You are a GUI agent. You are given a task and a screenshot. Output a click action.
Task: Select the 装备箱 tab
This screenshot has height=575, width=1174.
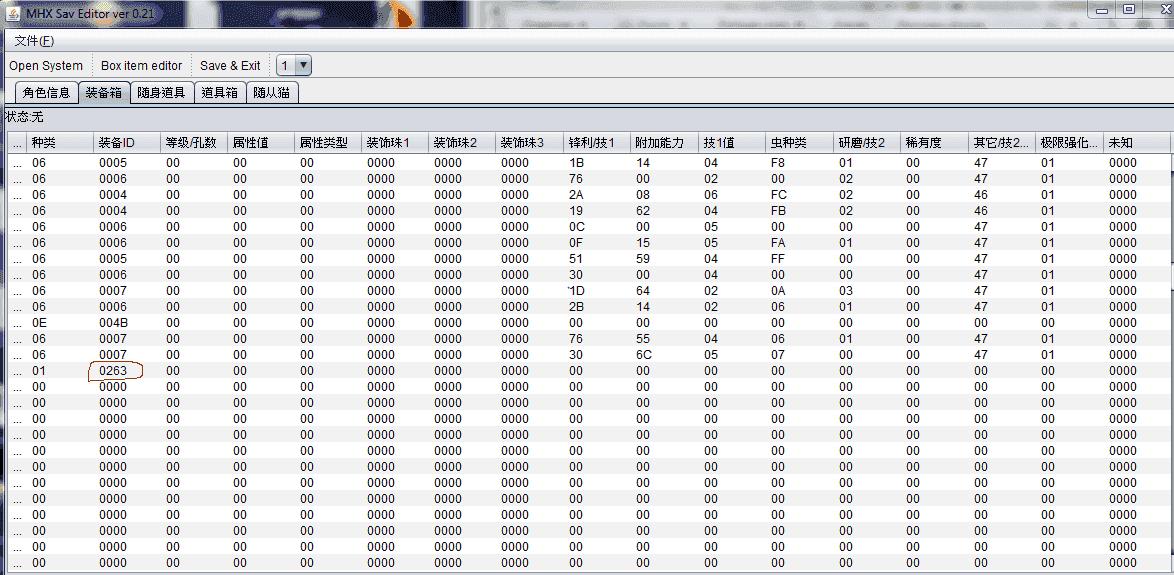[x=104, y=93]
